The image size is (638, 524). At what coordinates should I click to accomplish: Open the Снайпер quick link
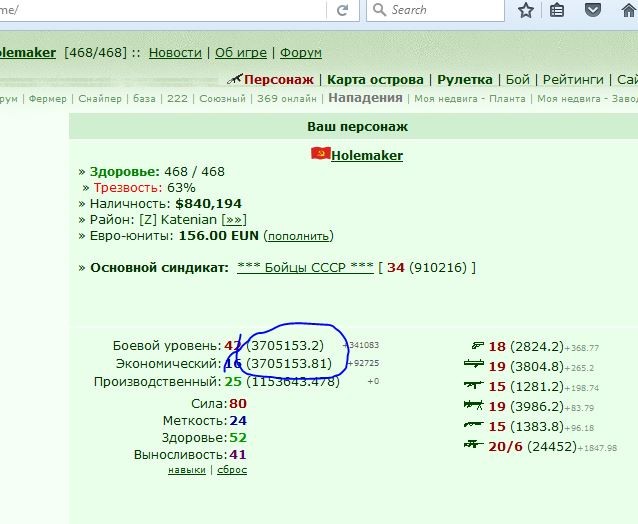100,99
